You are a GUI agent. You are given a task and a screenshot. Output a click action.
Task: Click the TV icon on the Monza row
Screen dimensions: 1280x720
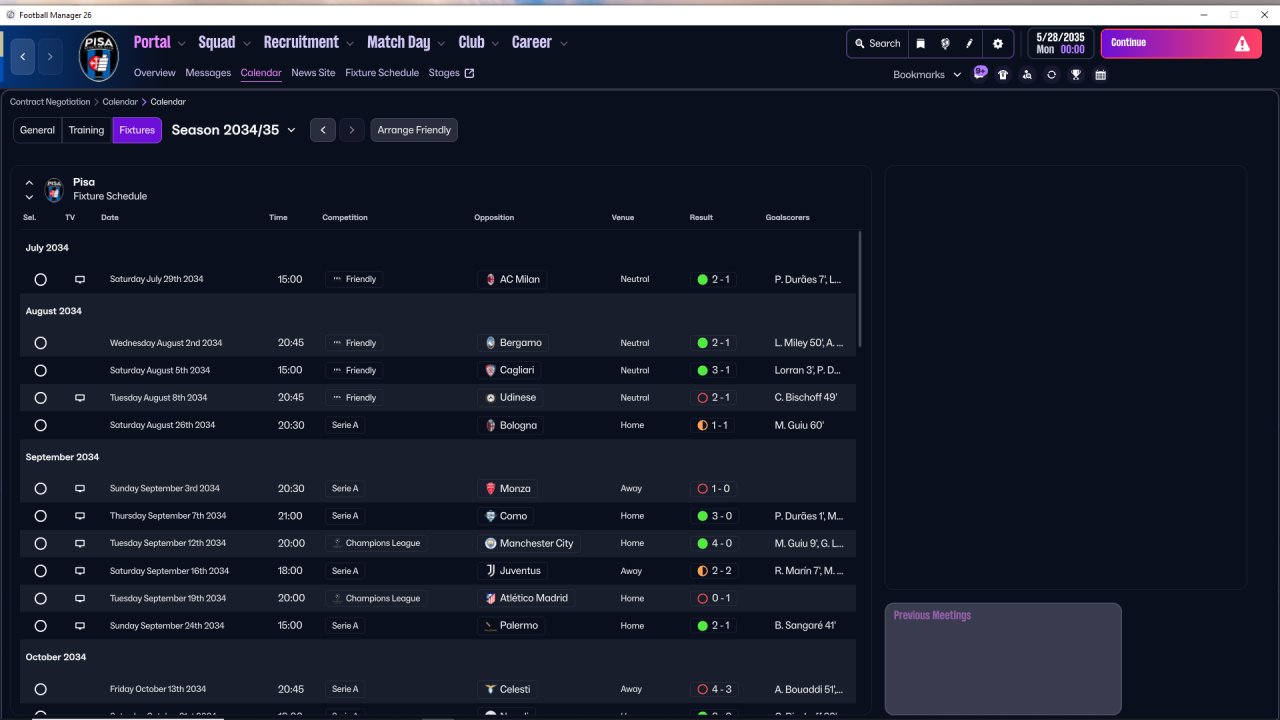coord(80,489)
